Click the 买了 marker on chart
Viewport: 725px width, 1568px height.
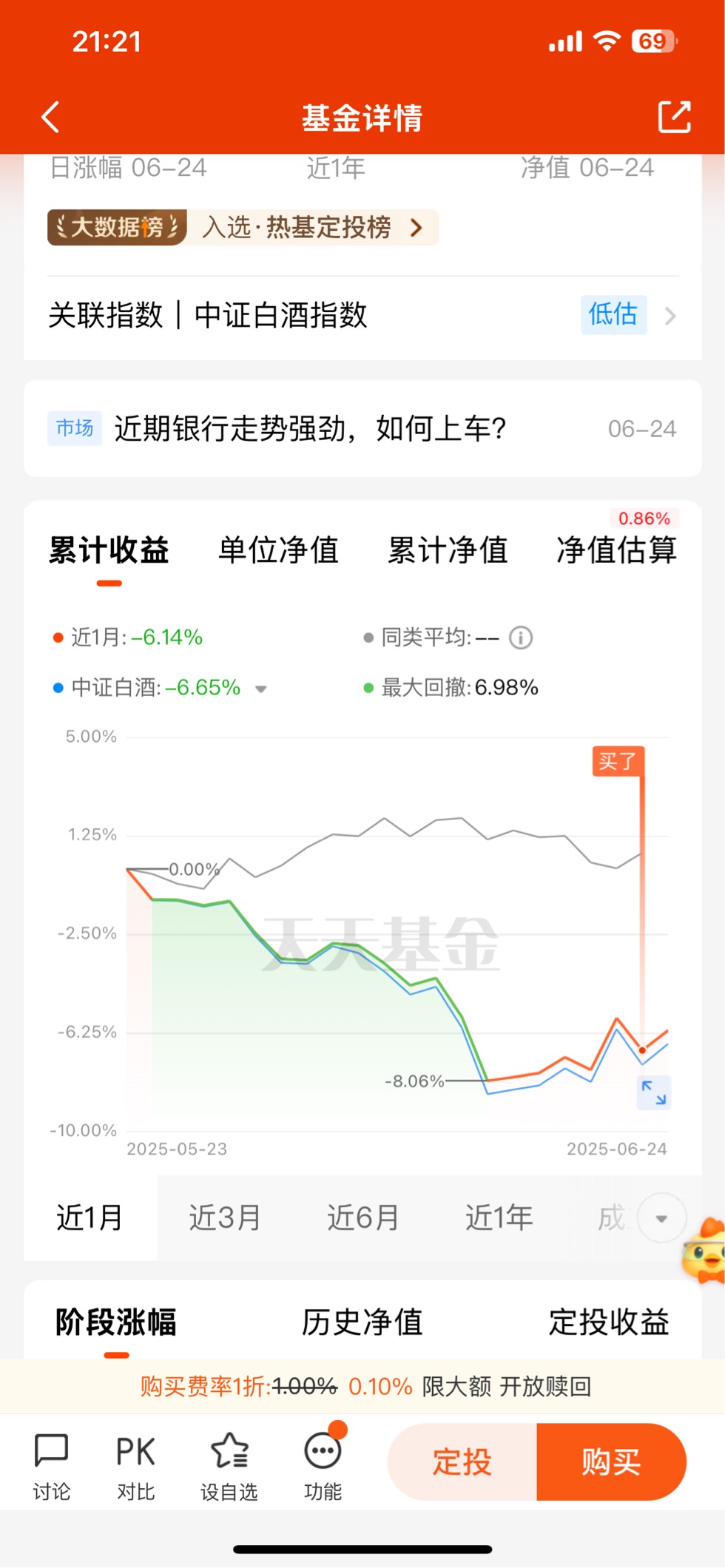point(618,761)
